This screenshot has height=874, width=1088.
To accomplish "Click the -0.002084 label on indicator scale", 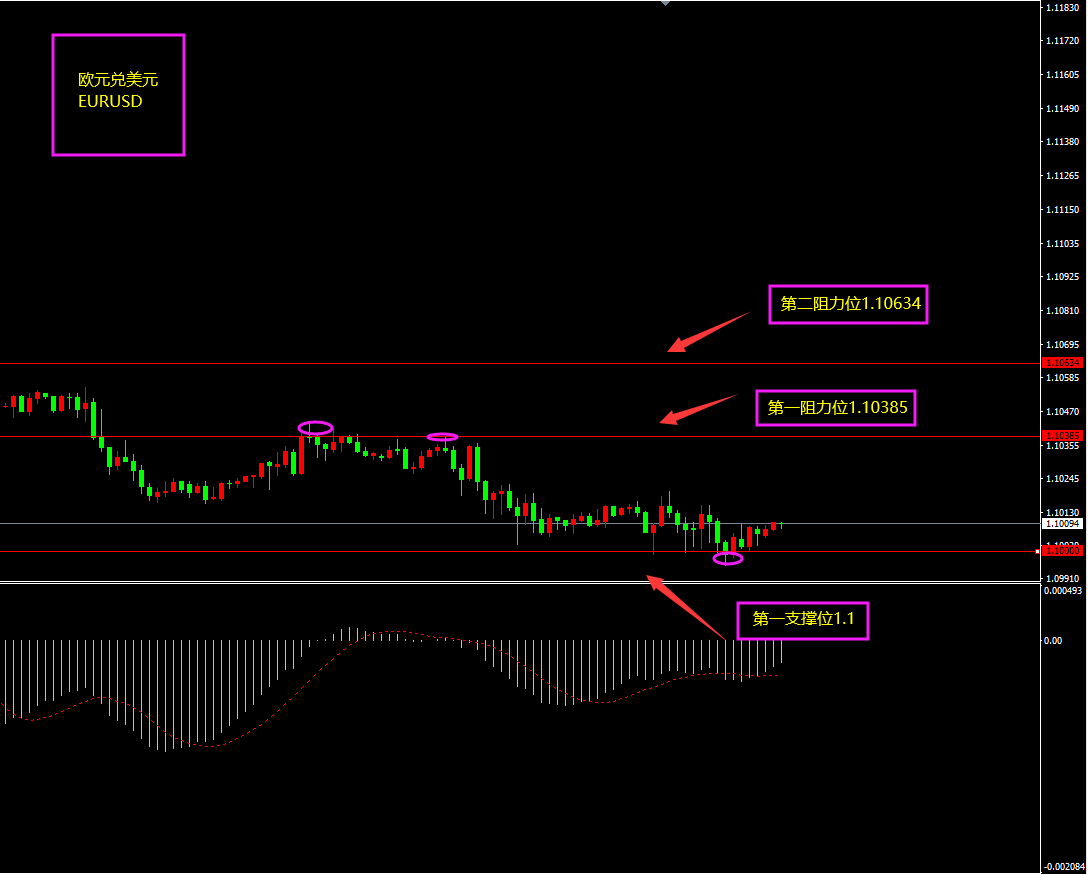I will point(1063,867).
